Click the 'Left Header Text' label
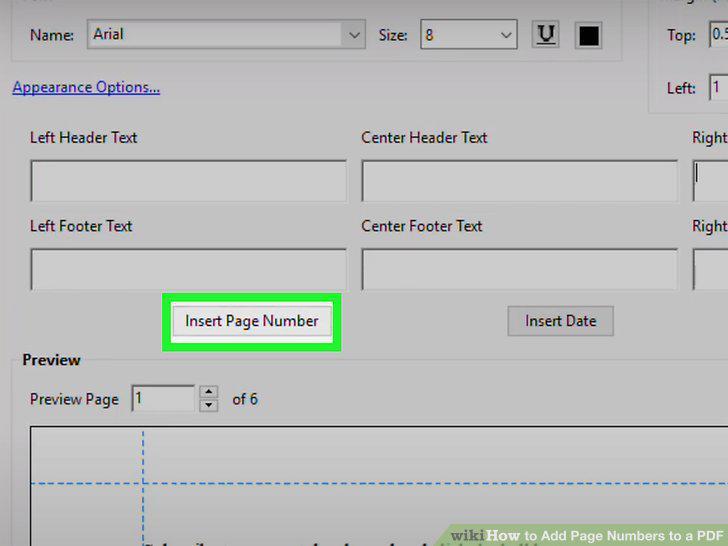 pos(84,138)
